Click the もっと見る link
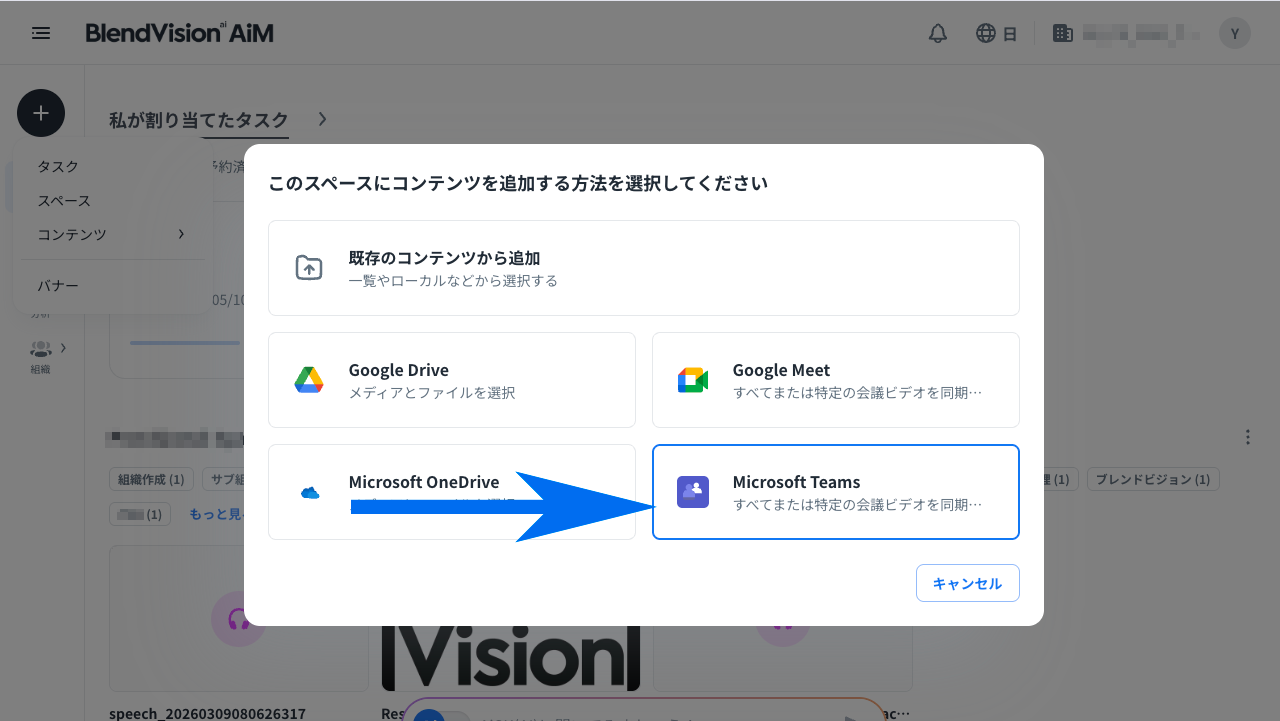 pos(217,514)
